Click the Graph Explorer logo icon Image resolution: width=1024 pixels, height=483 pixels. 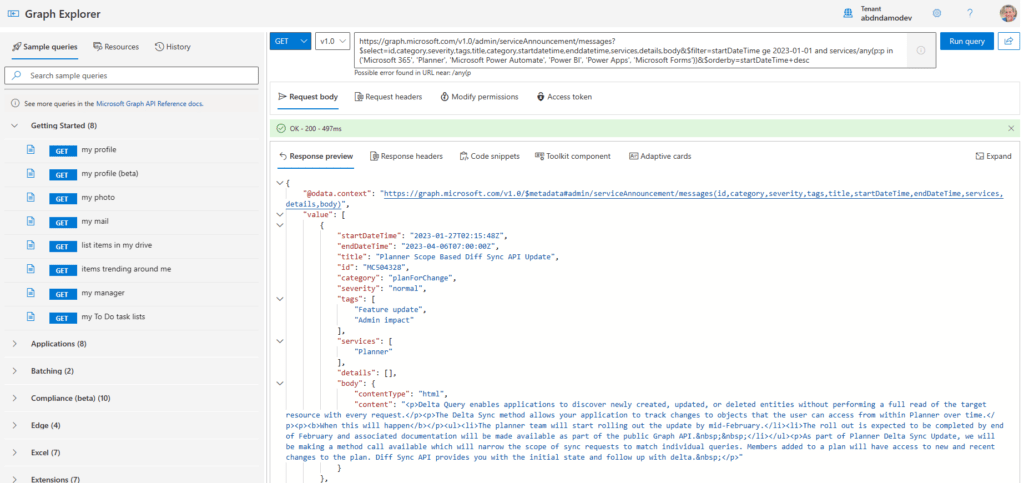[13, 14]
